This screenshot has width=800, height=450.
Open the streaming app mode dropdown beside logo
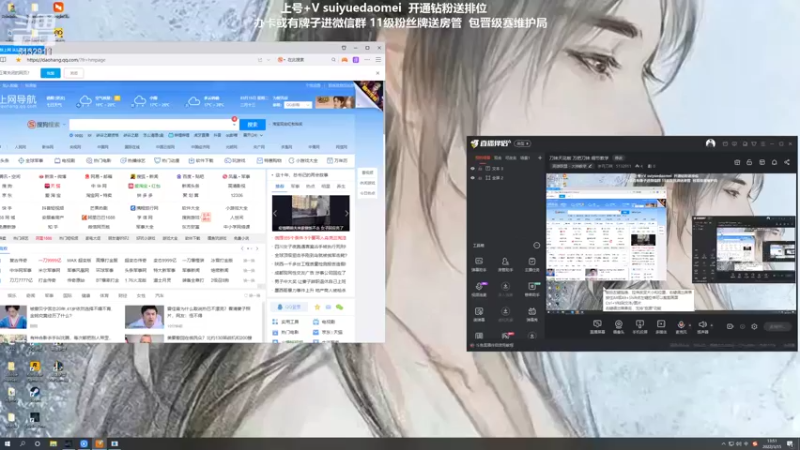[522, 143]
